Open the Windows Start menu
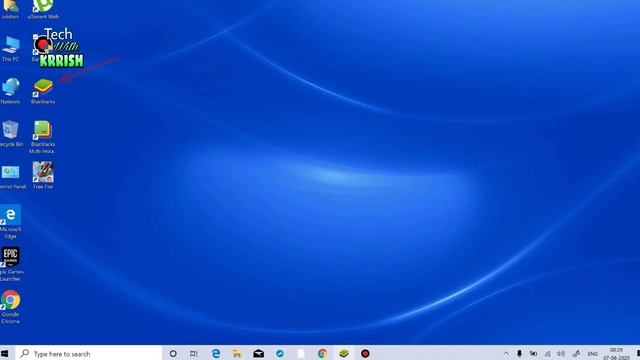Image resolution: width=640 pixels, height=360 pixels. [x=5, y=353]
